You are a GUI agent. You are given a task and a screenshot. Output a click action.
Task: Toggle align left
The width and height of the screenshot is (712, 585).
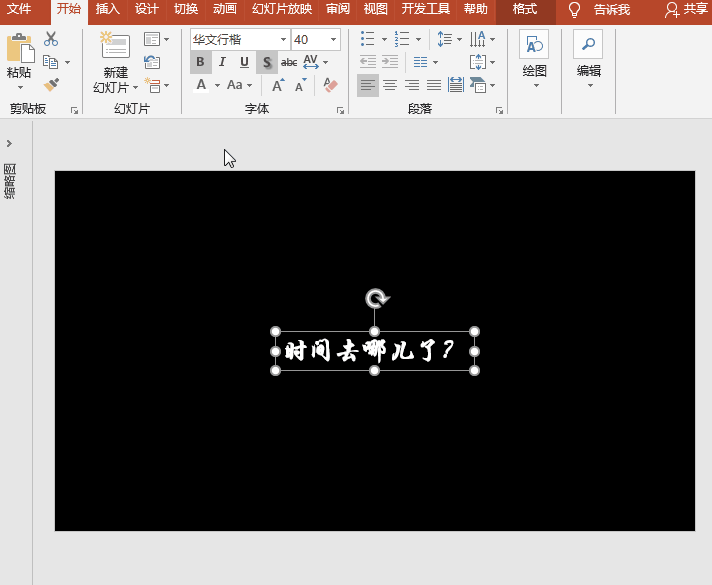368,85
